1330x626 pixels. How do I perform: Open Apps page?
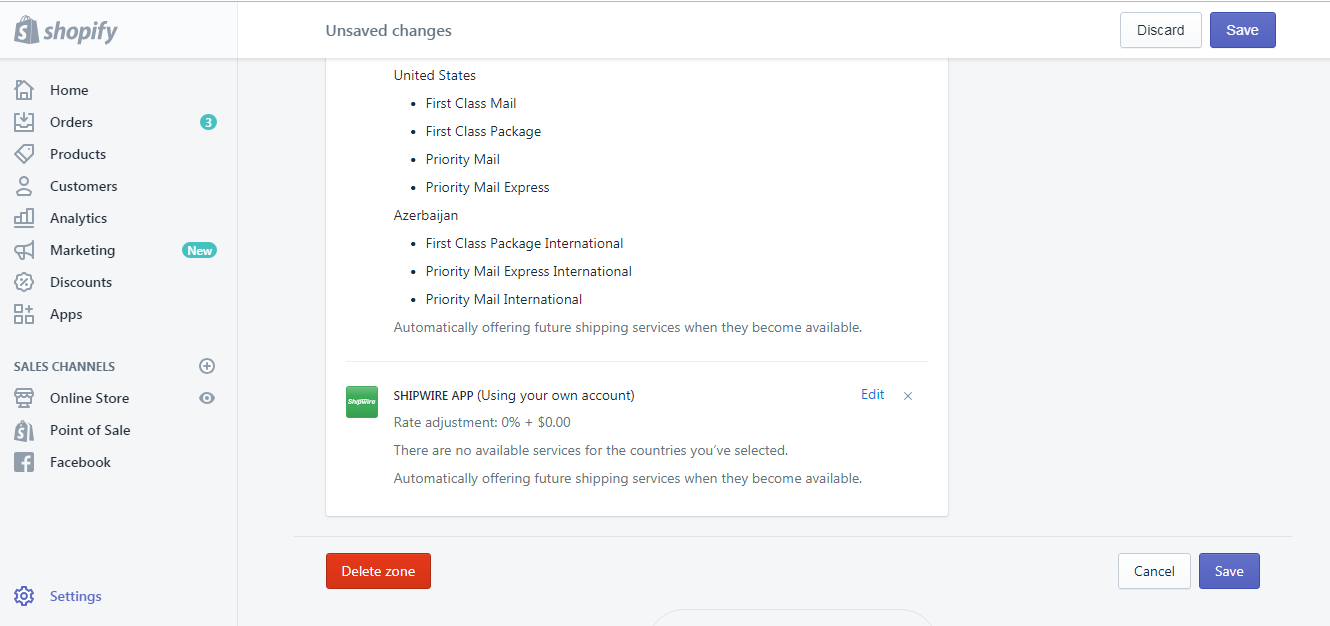(x=66, y=314)
